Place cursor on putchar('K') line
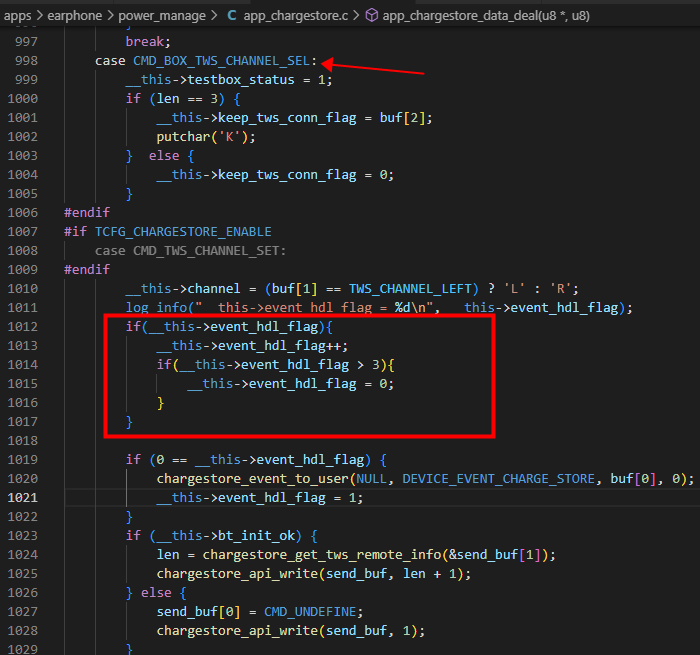The height and width of the screenshot is (655, 700). 206,137
